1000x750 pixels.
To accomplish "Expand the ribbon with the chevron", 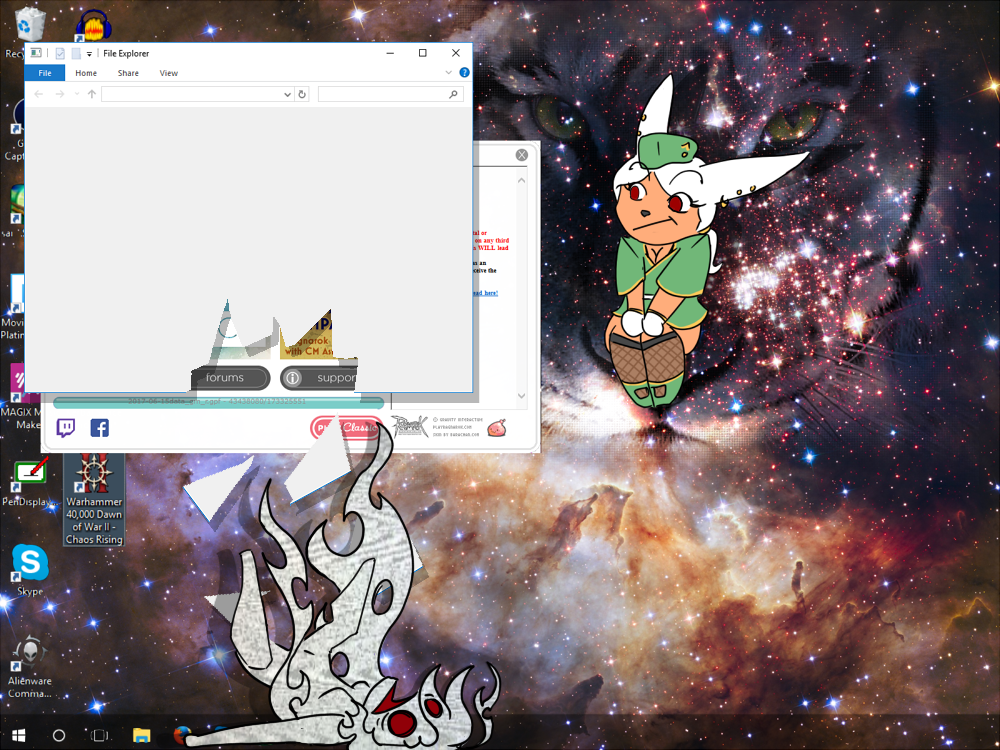I will click(x=449, y=73).
